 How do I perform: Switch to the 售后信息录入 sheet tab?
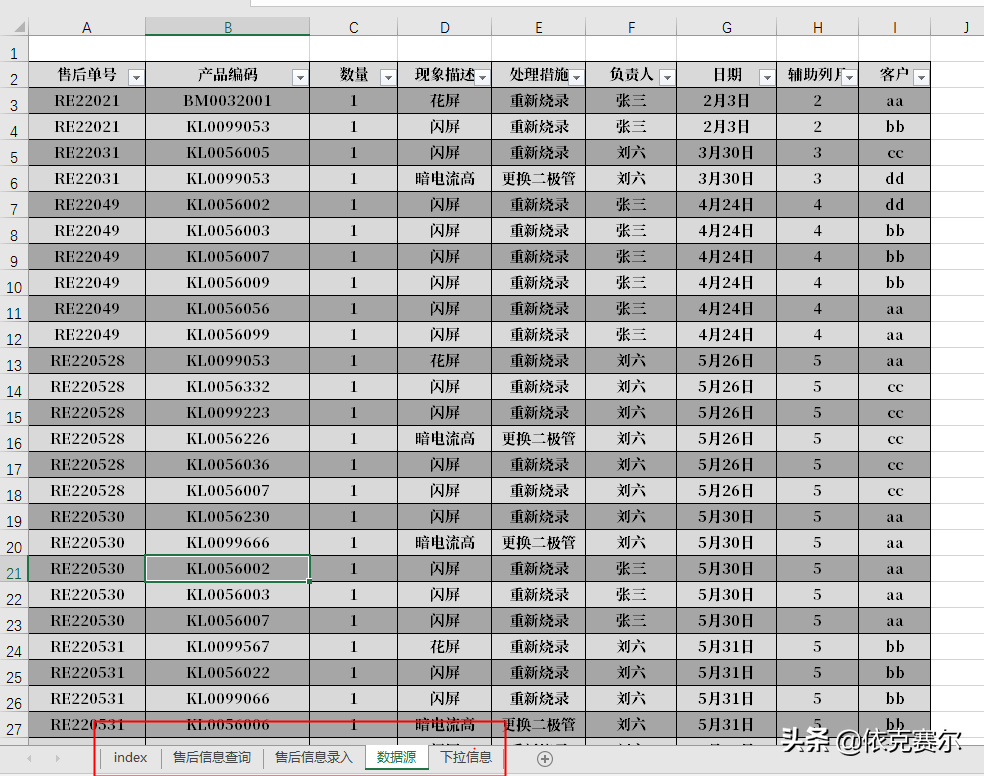pyautogui.click(x=314, y=758)
